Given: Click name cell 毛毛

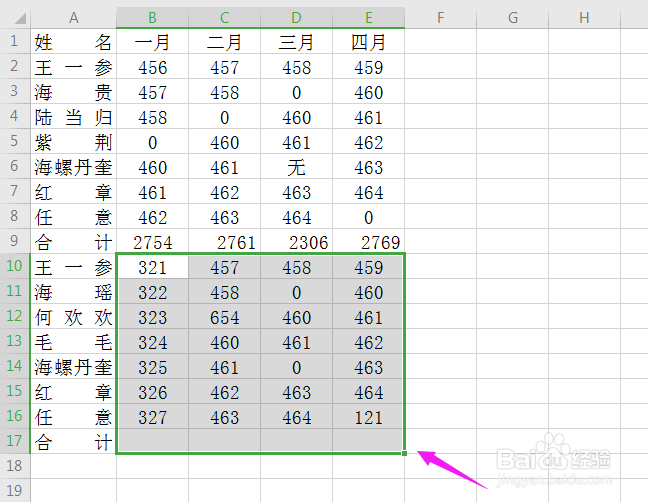Looking at the screenshot, I should tap(74, 342).
